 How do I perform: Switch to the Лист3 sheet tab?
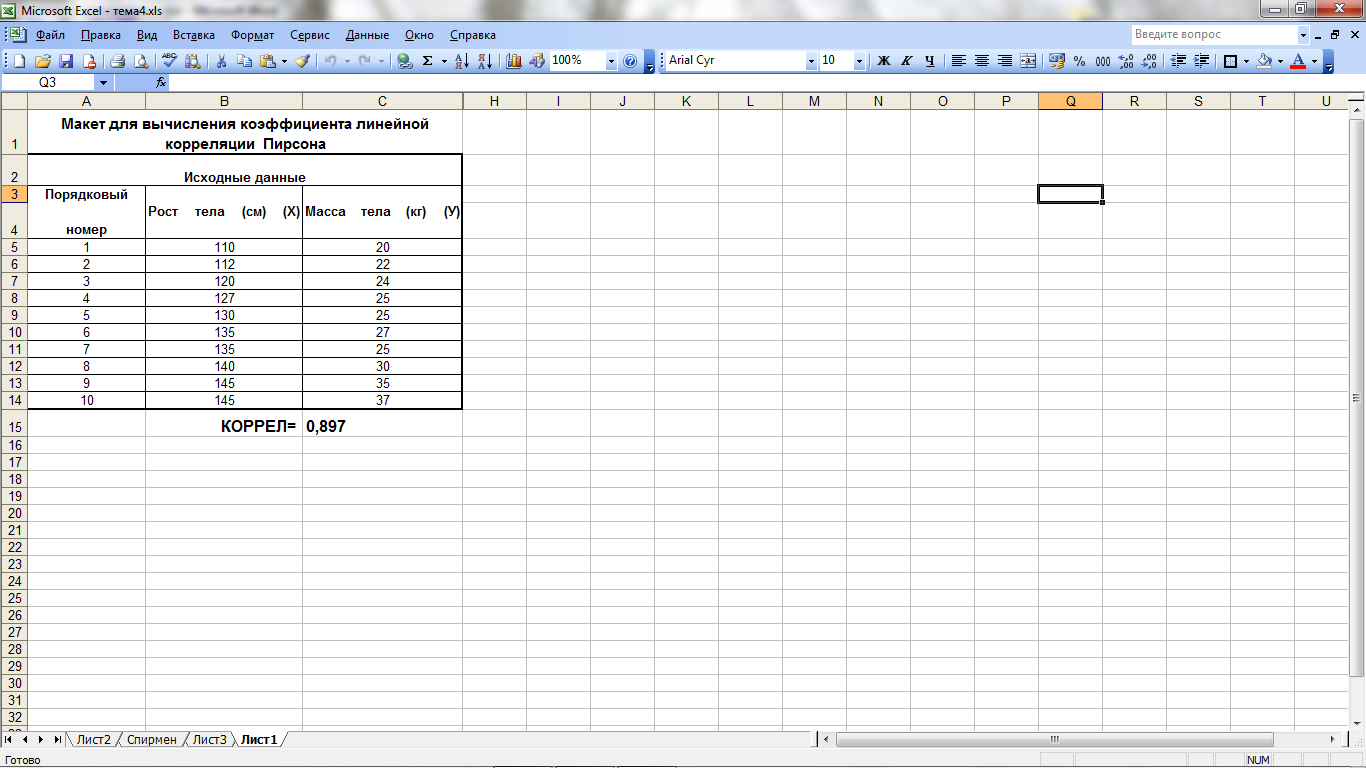click(209, 740)
